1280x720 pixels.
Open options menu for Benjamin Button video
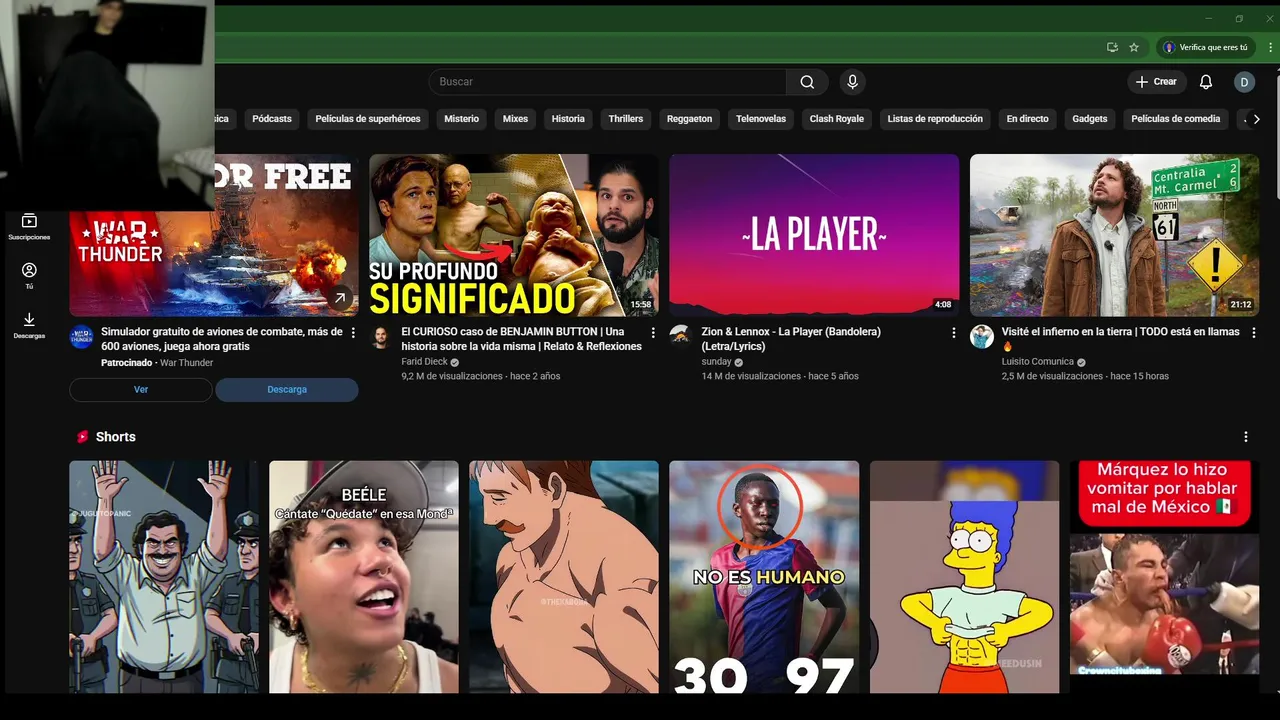653,332
